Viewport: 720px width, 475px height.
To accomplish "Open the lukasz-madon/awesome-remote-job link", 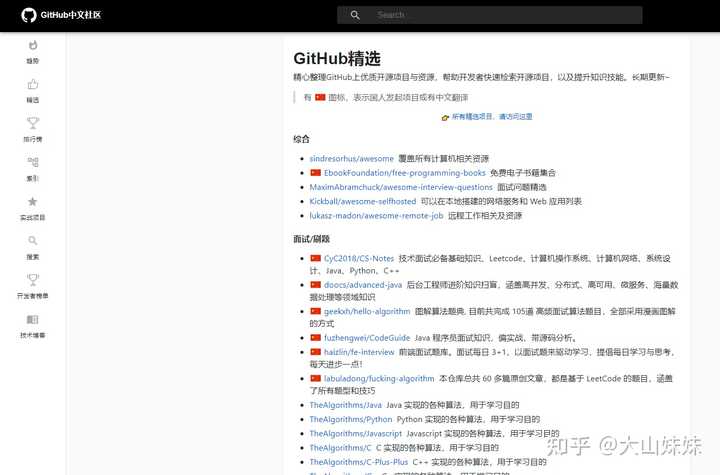I will coord(377,215).
